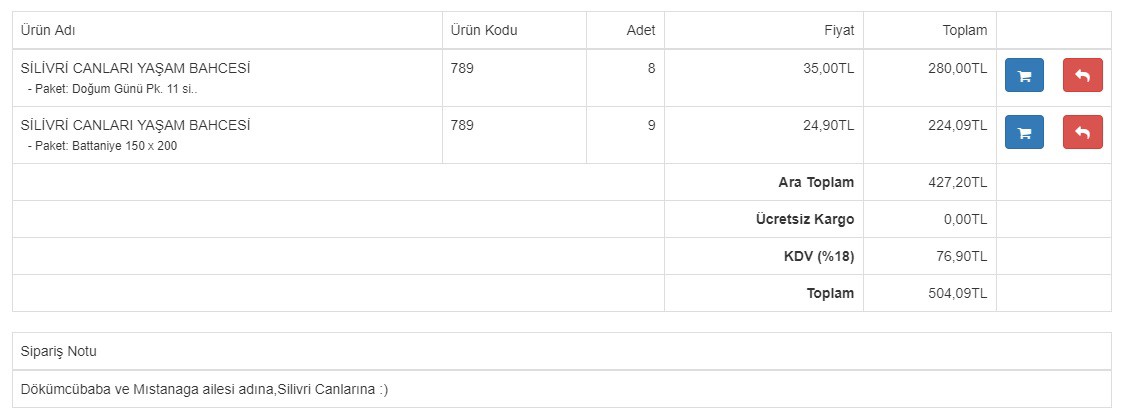Select the Fiyat column header
The image size is (1122, 412).
coord(838,30)
